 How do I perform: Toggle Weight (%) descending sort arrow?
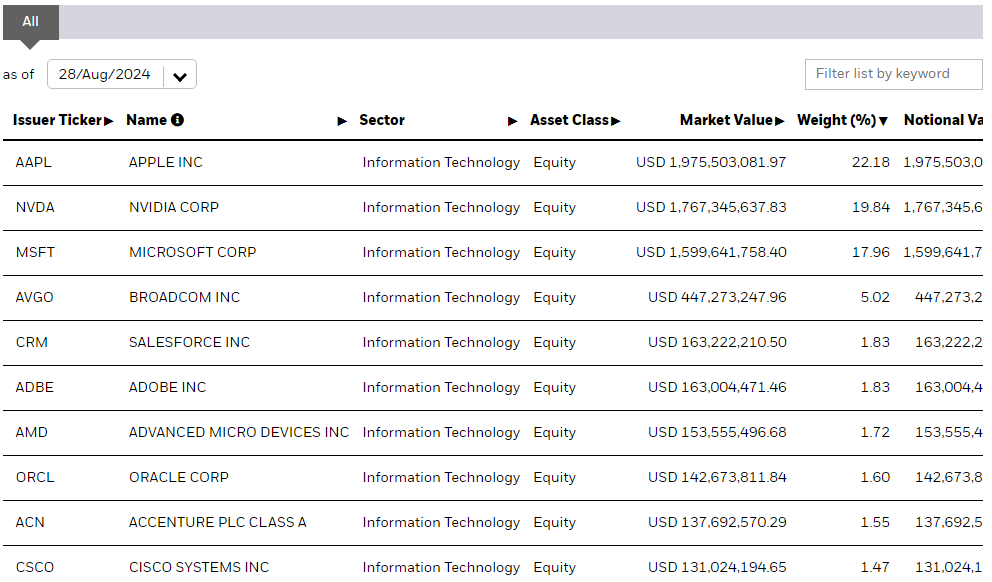884,121
